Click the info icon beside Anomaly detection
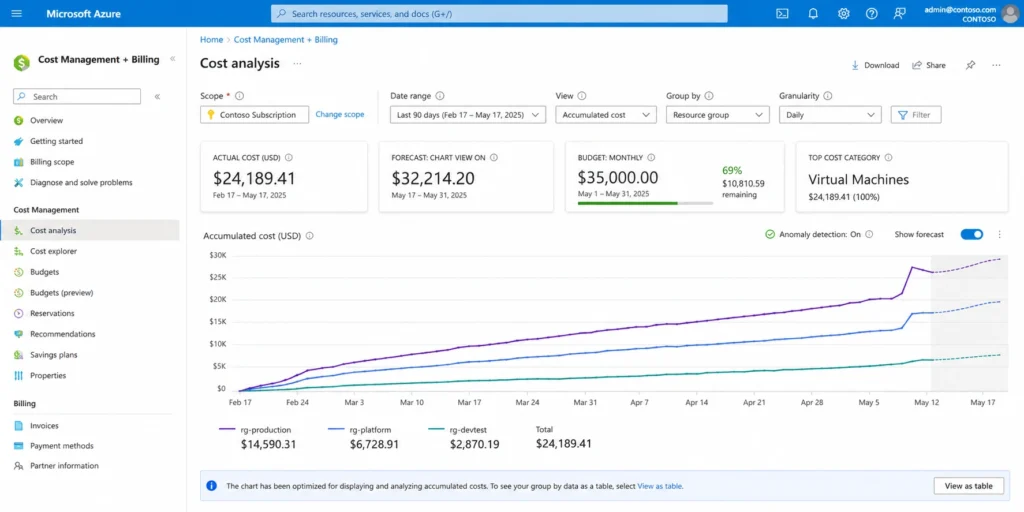This screenshot has width=1024, height=512. [x=869, y=234]
